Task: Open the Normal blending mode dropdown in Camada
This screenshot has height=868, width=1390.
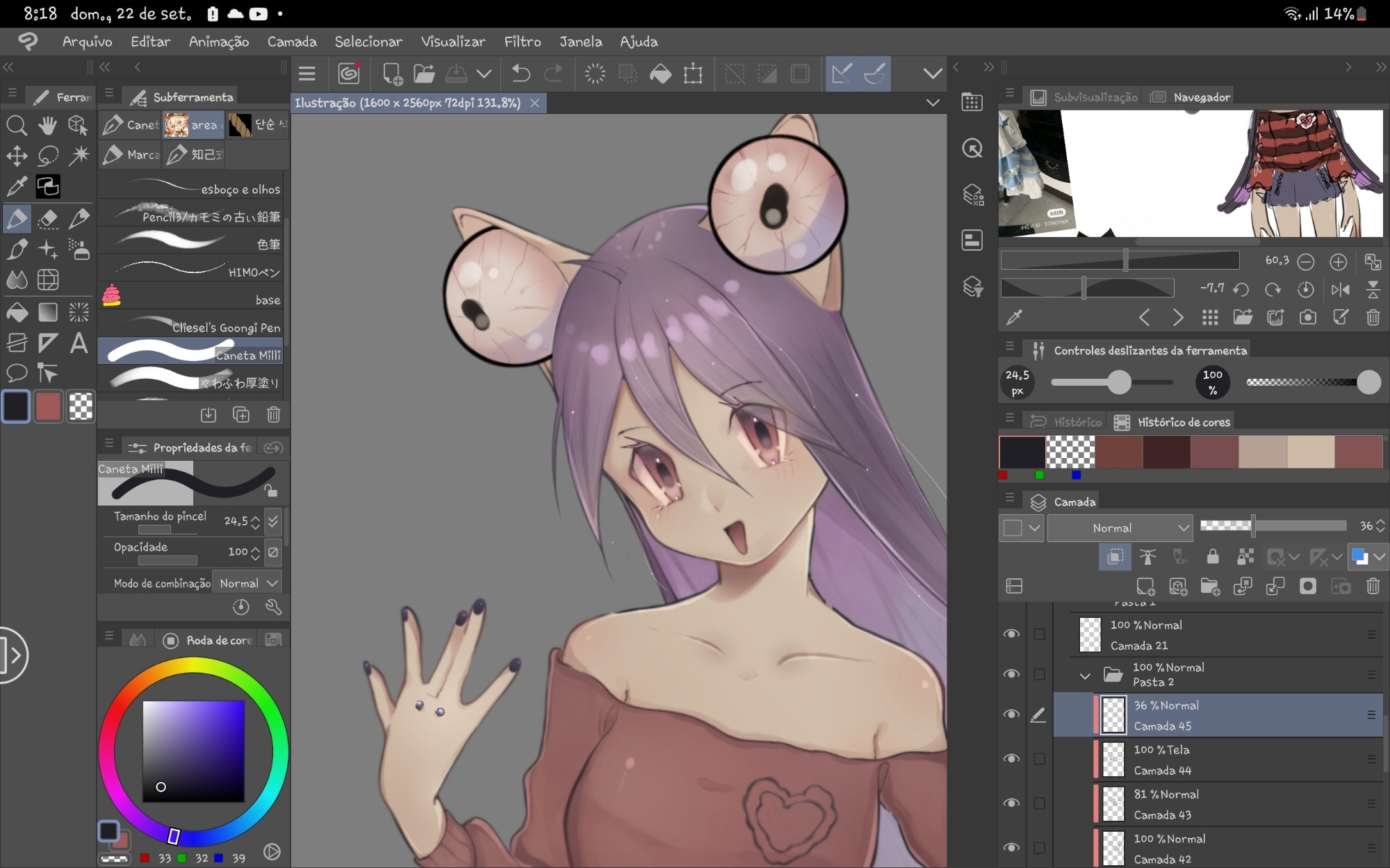Action: 1120,528
